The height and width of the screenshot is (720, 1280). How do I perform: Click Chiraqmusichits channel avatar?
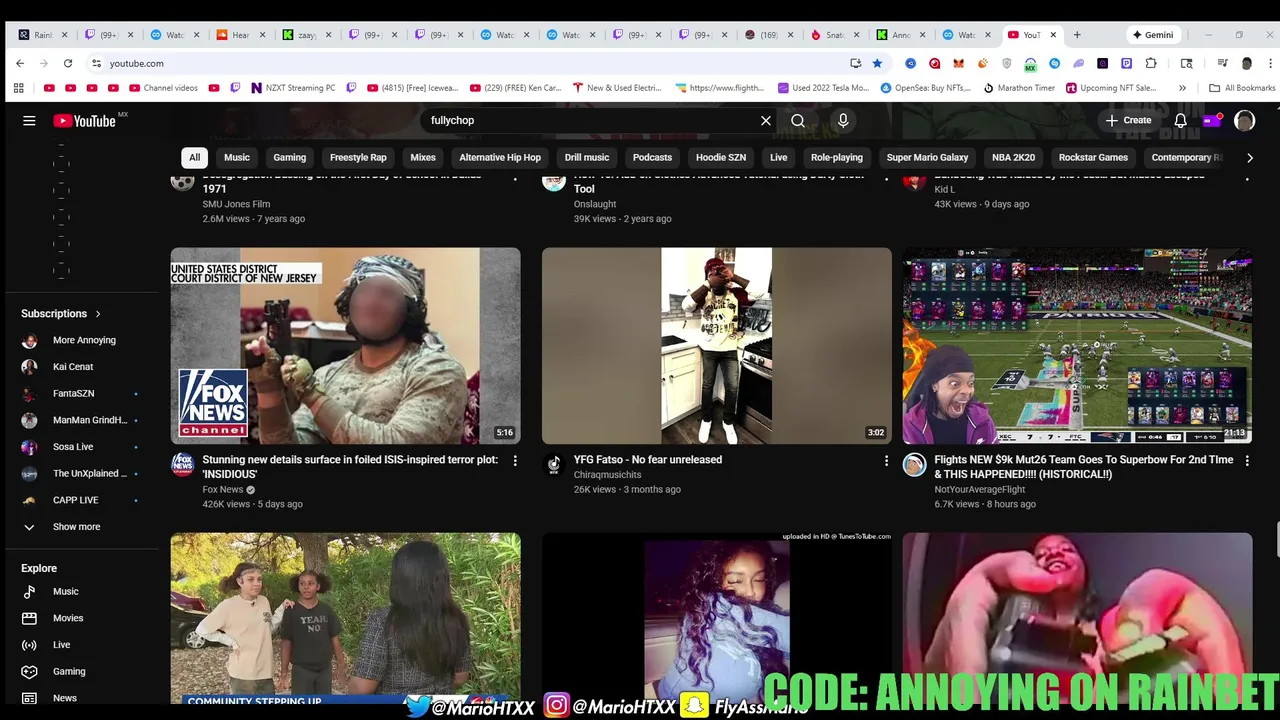553,464
